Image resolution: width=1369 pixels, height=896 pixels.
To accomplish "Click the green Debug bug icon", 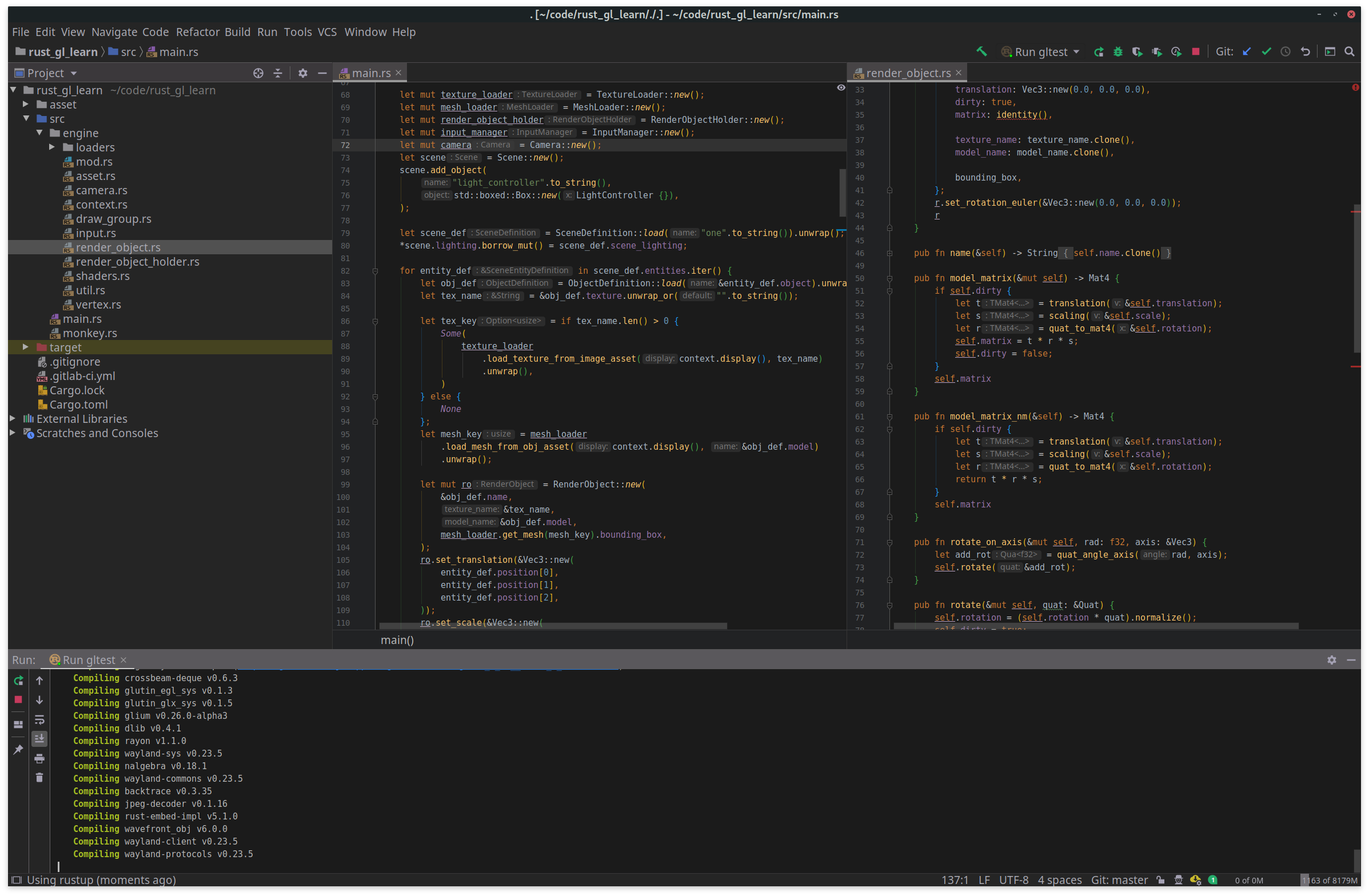I will pos(1117,52).
